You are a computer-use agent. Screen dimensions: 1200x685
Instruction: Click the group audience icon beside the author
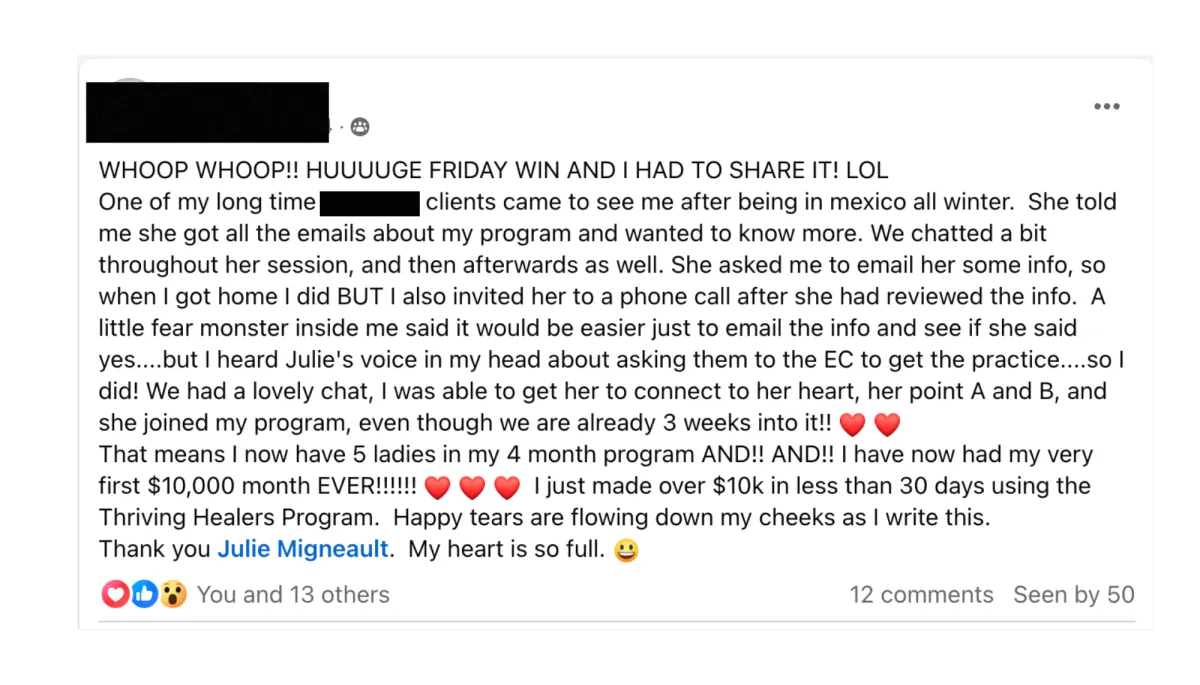360,127
